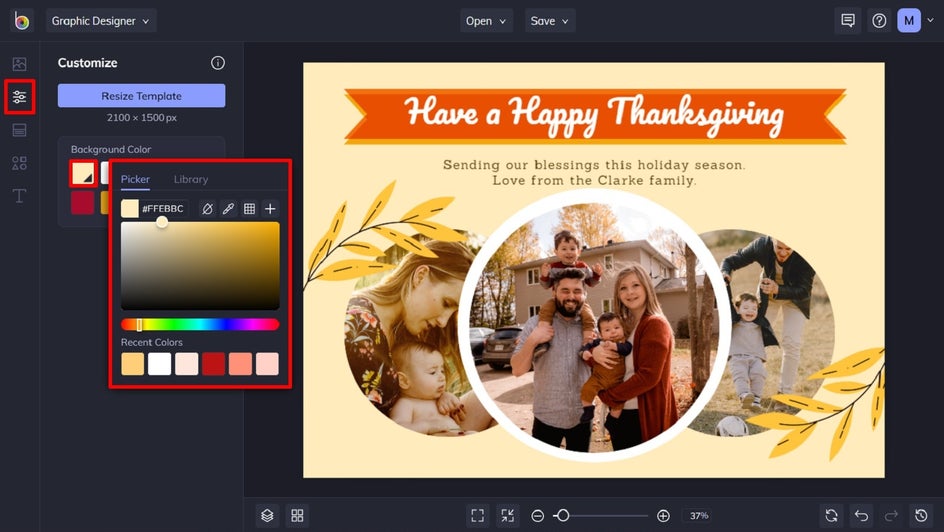Click the fit to screen icon
944x532 pixels.
point(477,516)
